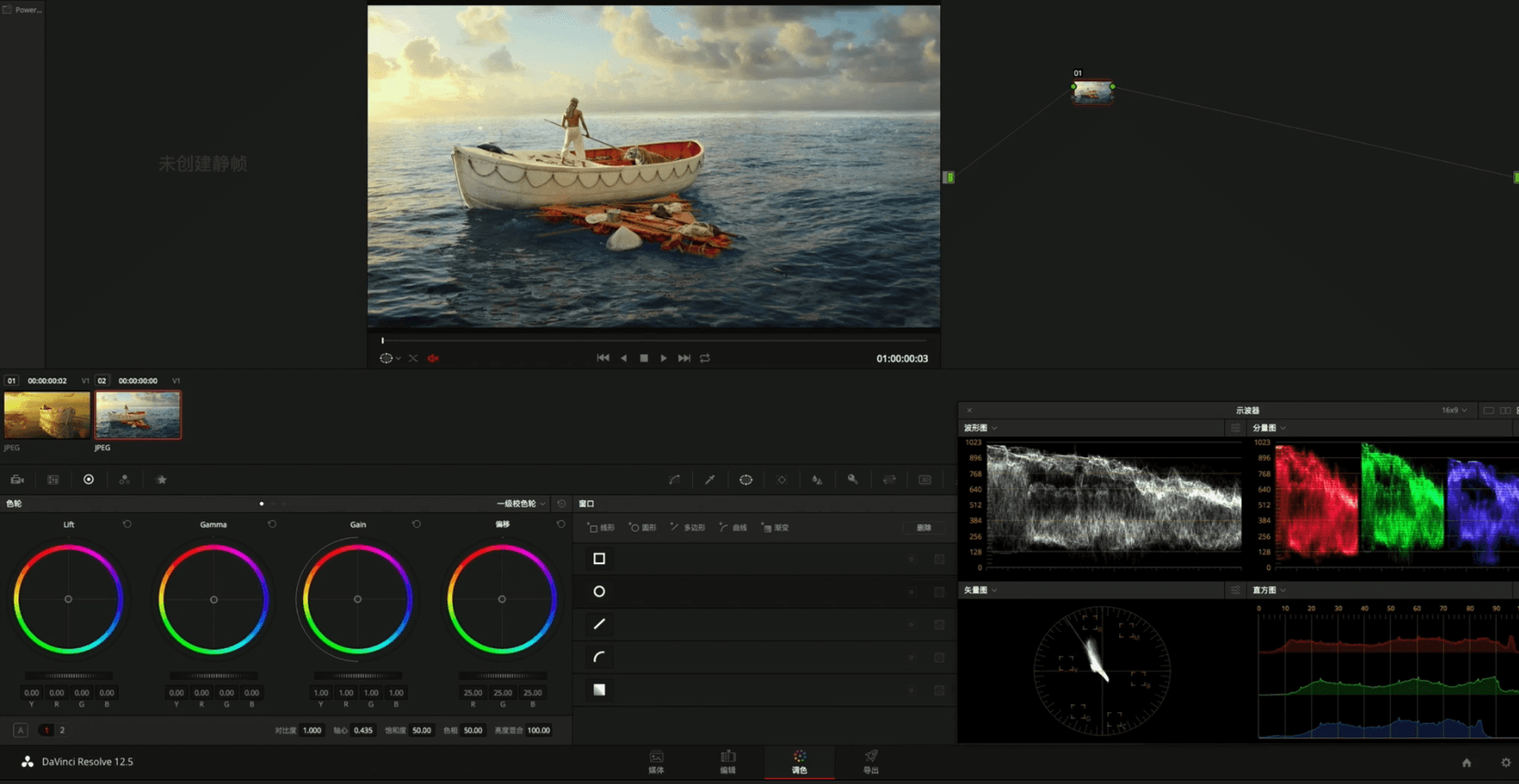Select wheels page 2
The width and height of the screenshot is (1519, 784).
[62, 730]
